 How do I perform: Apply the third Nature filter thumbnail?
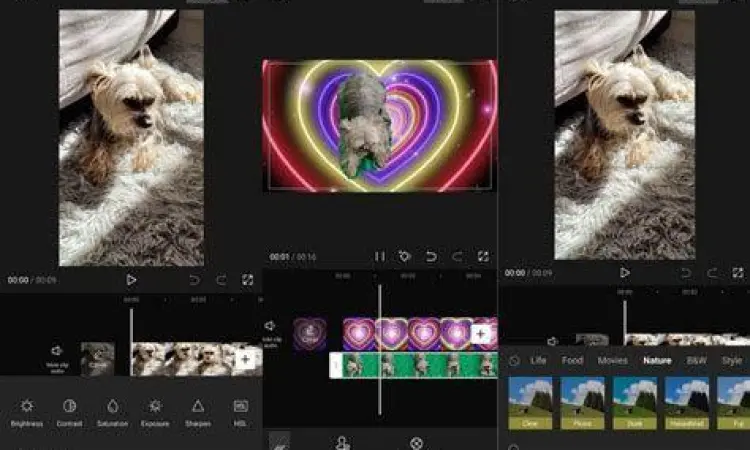635,403
